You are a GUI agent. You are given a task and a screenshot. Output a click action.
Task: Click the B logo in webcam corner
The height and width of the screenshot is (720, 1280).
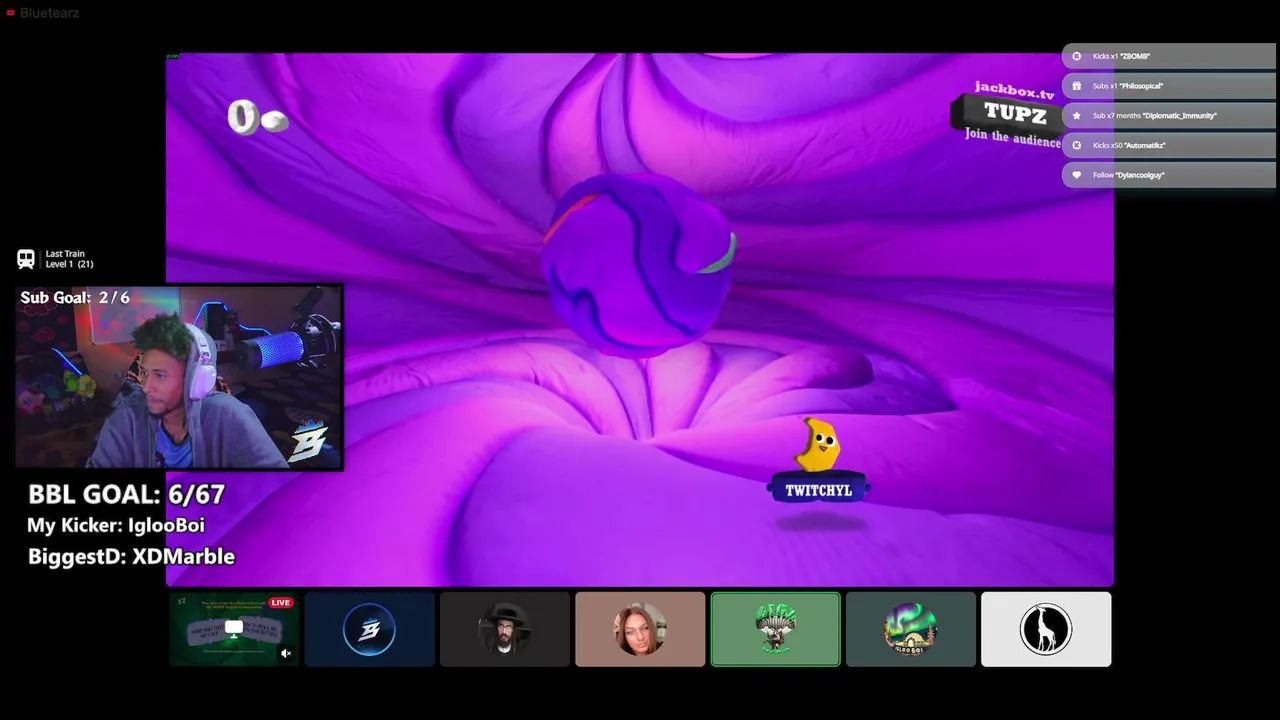tap(309, 441)
